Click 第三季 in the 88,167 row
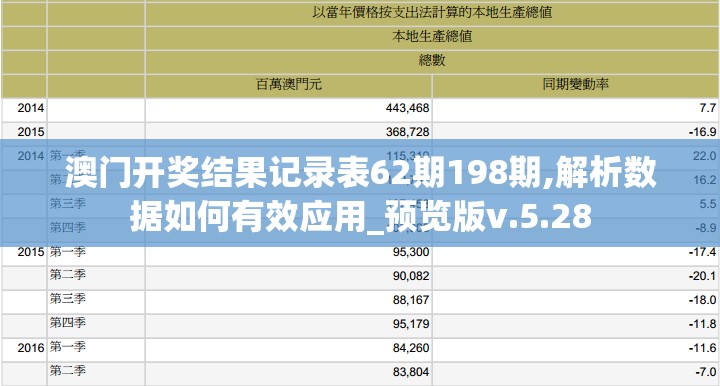The height and width of the screenshot is (386, 720). pos(68,299)
